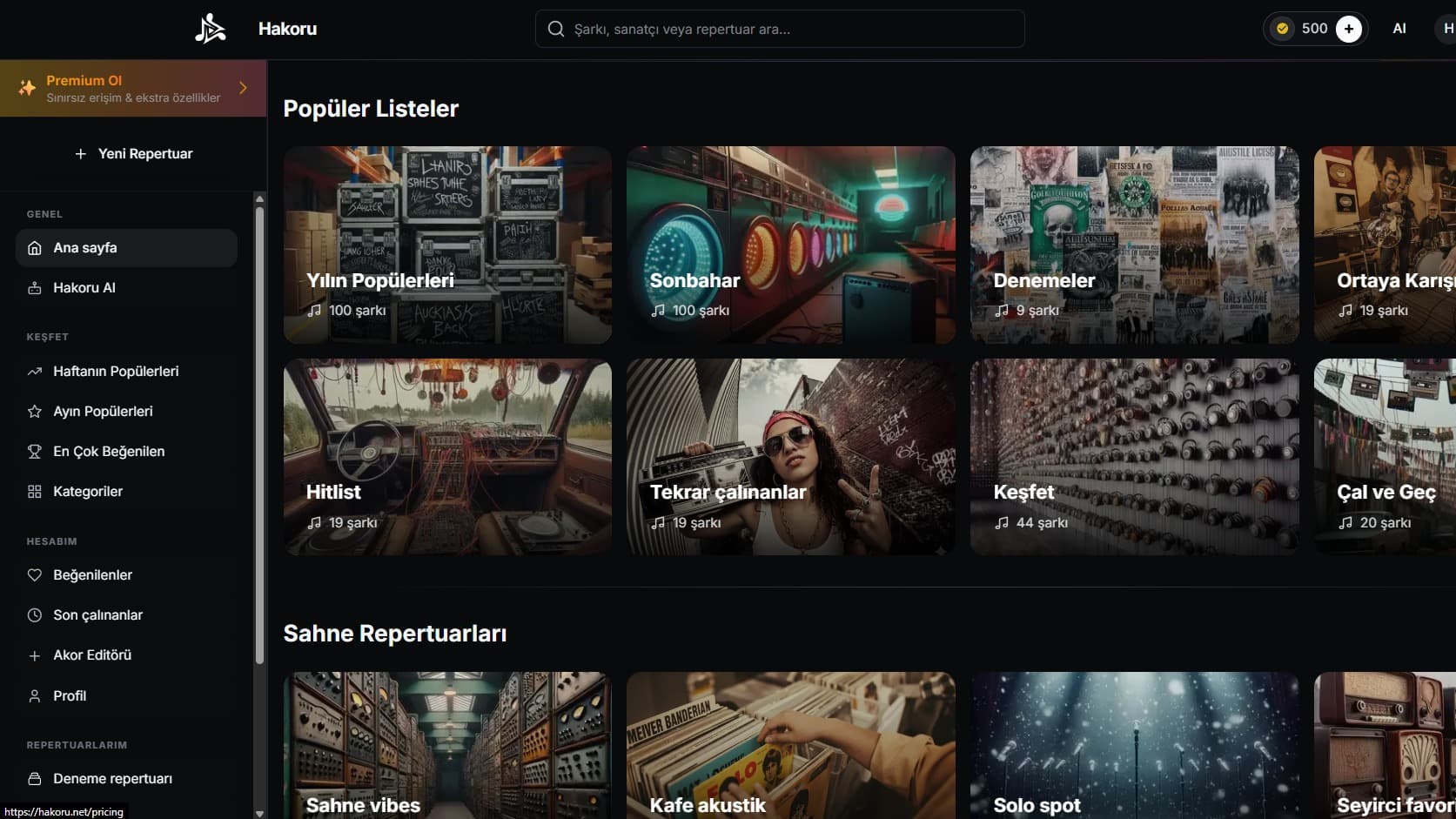Focus the song search input field
The height and width of the screenshot is (819, 1456).
[x=780, y=29]
